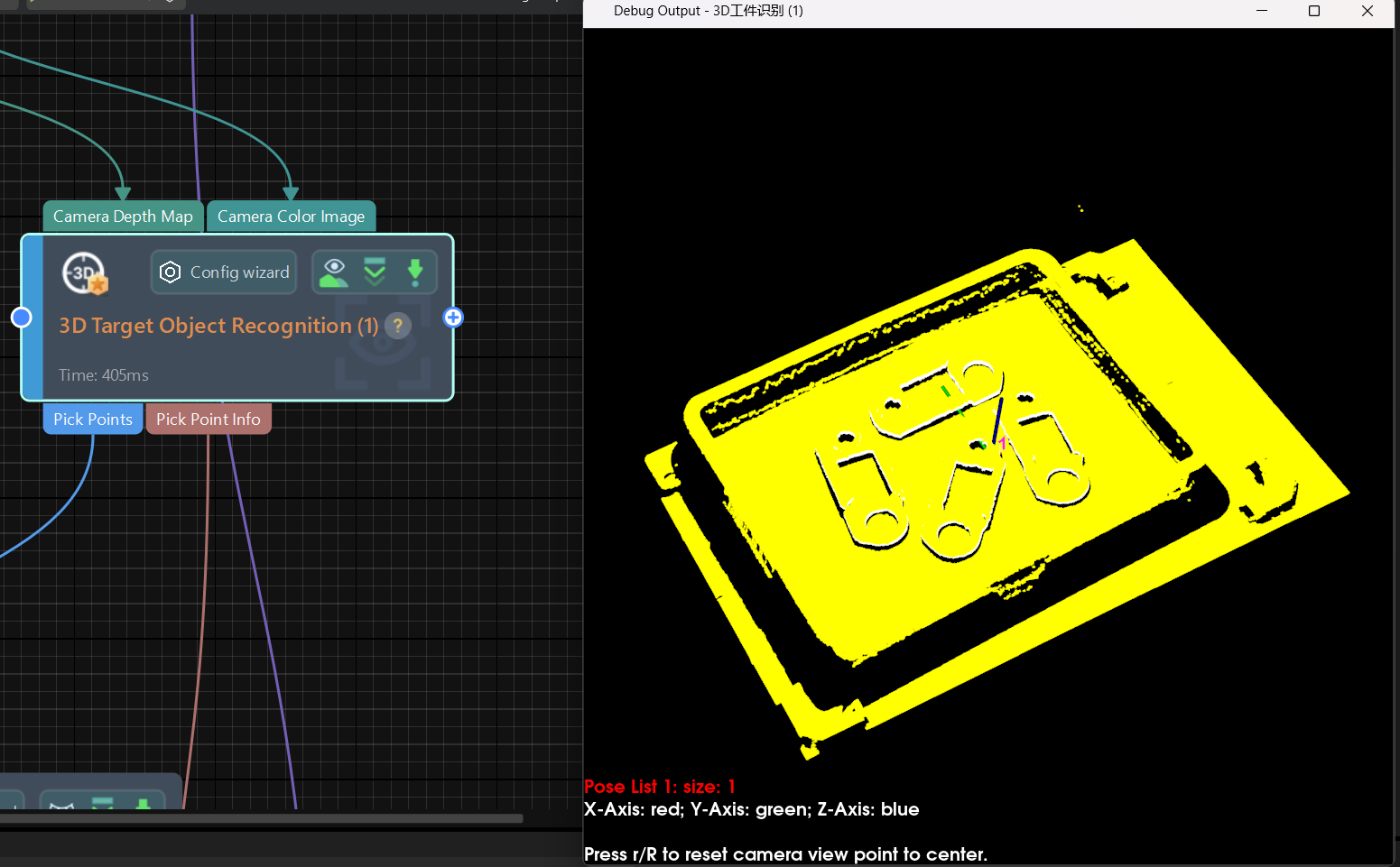Screen dimensions: 1400x867
Task: Select the Pick Points output
Action: pos(92,419)
